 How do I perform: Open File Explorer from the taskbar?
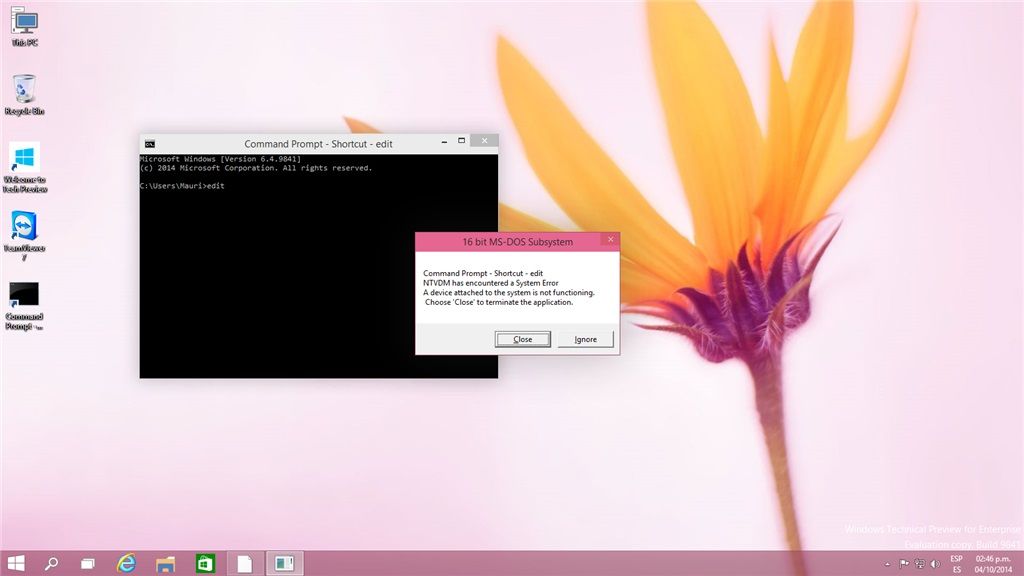tap(165, 563)
